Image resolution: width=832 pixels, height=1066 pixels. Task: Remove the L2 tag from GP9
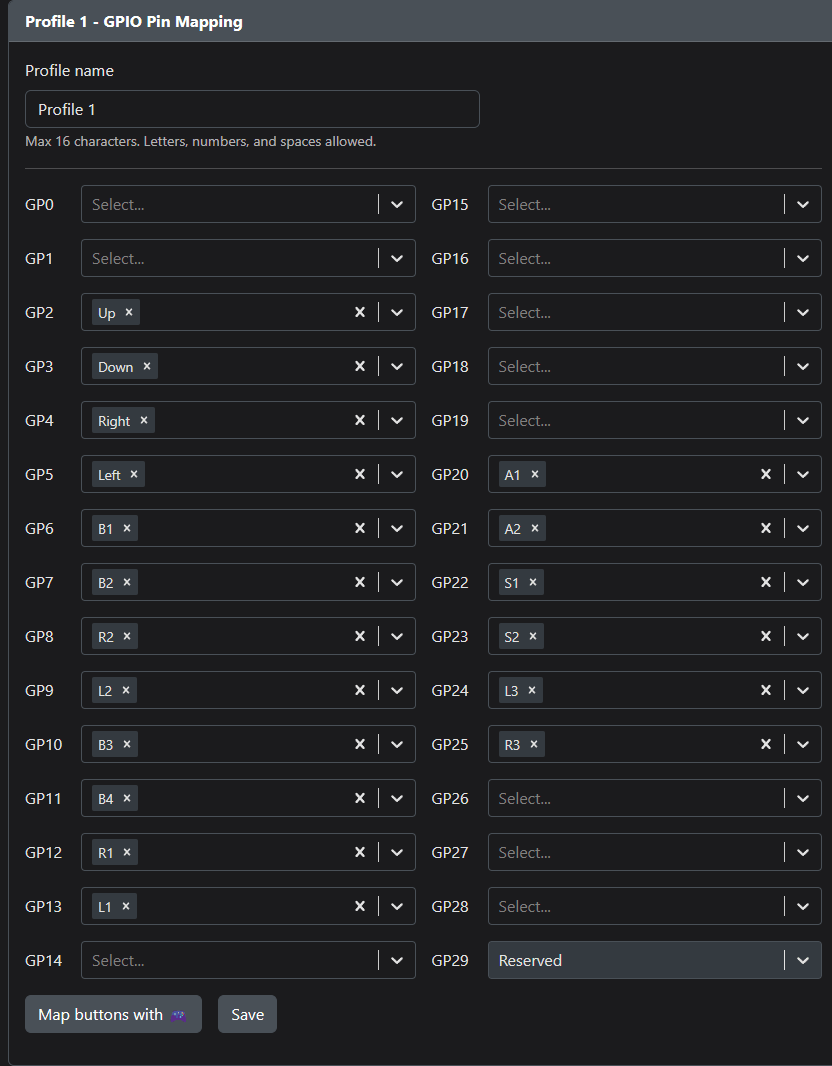(126, 690)
